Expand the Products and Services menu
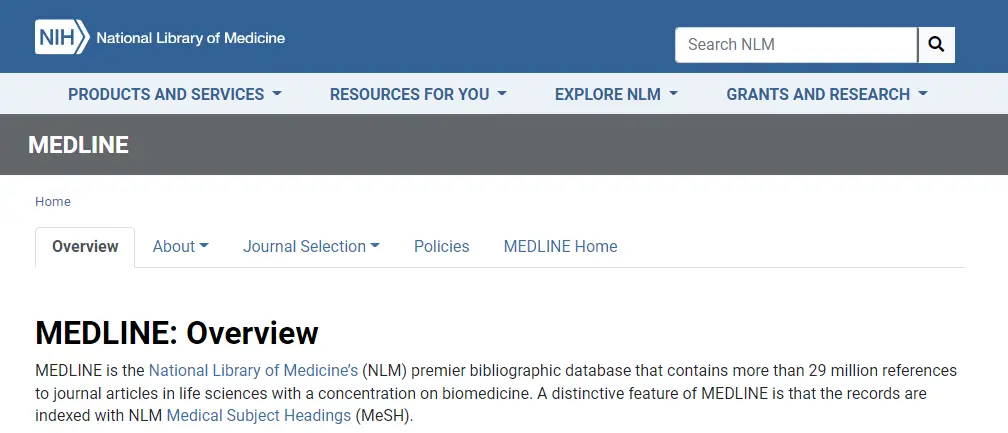The image size is (1008, 433). click(x=175, y=94)
